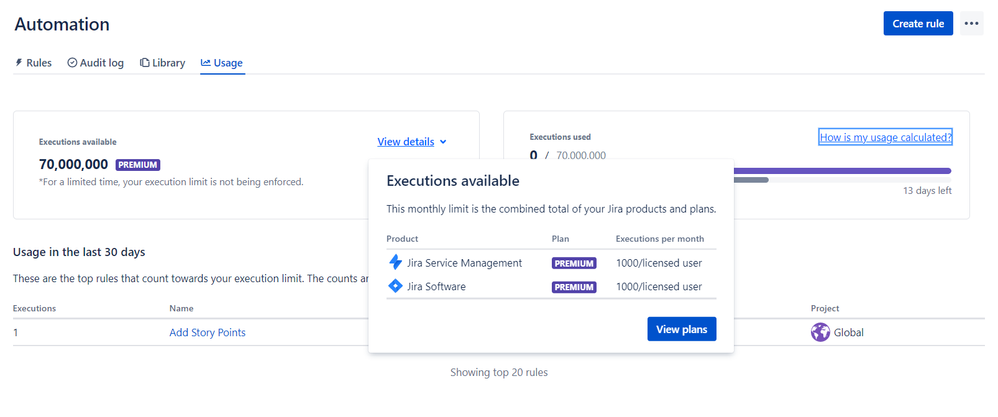This screenshot has height=417, width=998.
Task: Click the View plans button
Action: tap(681, 329)
